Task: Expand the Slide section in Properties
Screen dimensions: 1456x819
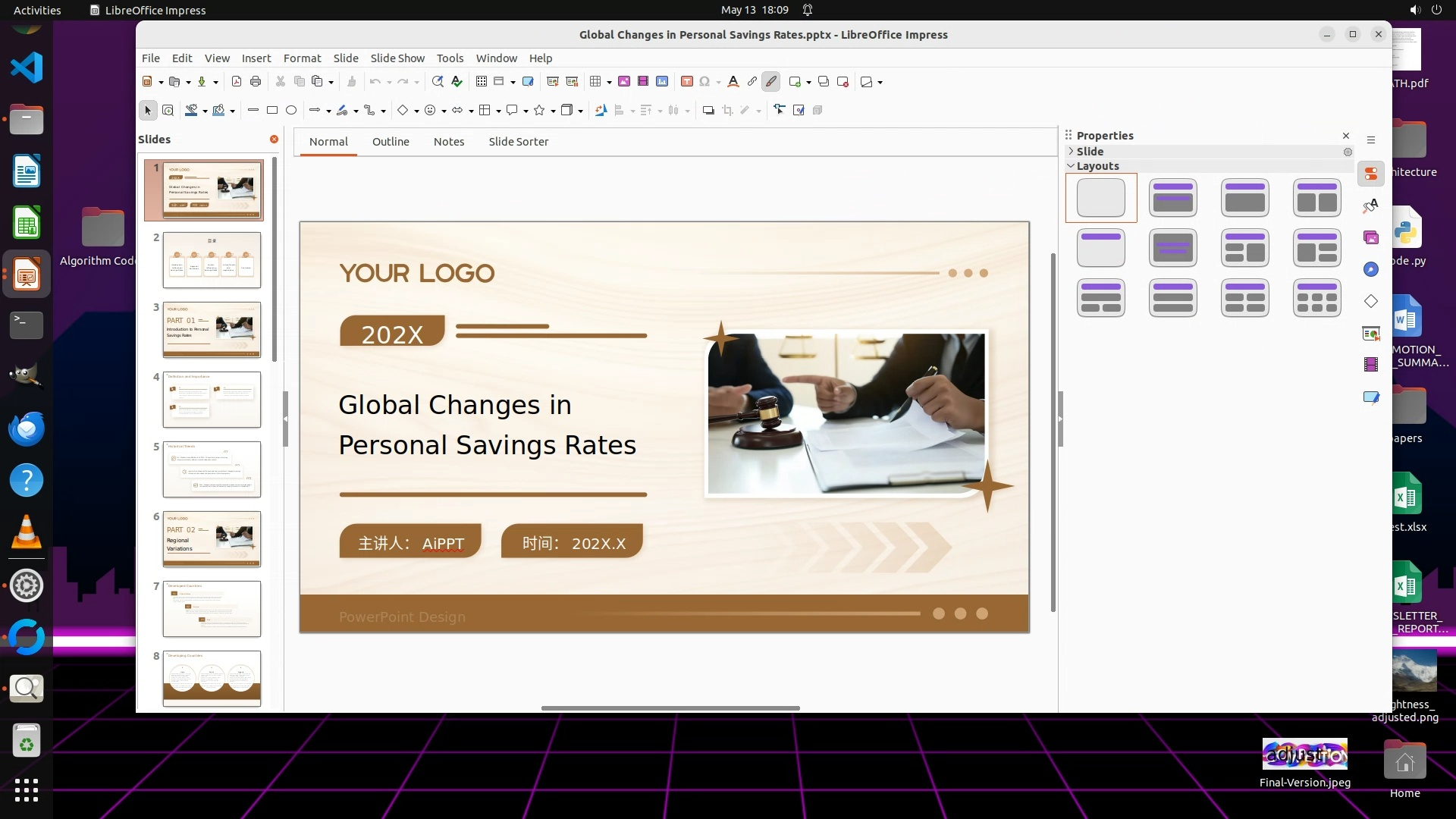Action: pos(1090,152)
